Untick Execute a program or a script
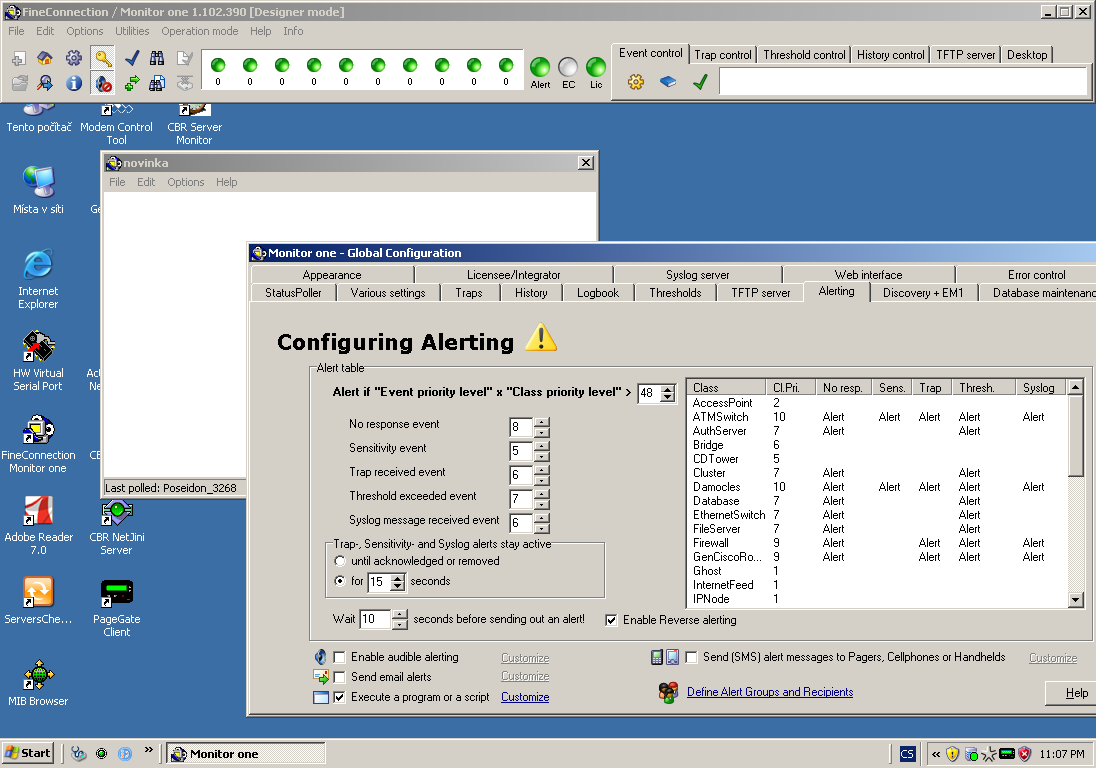The height and width of the screenshot is (768, 1096). pyautogui.click(x=339, y=697)
